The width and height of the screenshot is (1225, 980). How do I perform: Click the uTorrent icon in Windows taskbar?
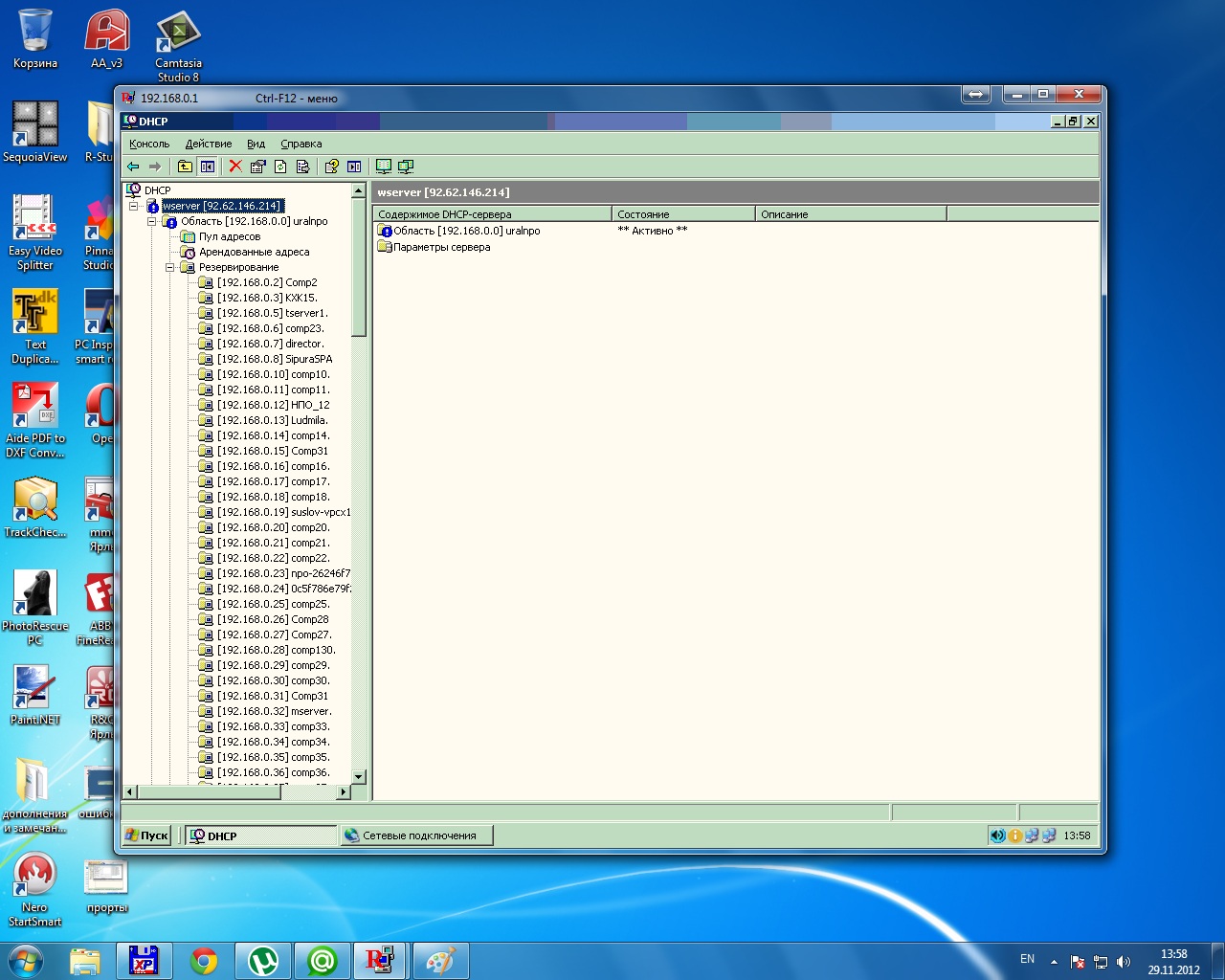point(262,961)
